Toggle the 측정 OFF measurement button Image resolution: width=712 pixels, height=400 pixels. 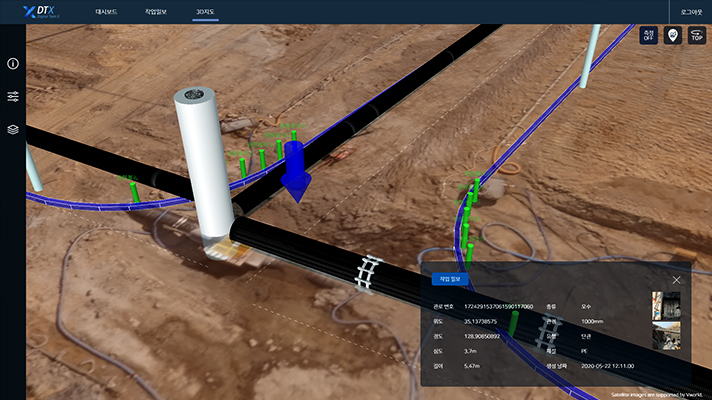[648, 36]
